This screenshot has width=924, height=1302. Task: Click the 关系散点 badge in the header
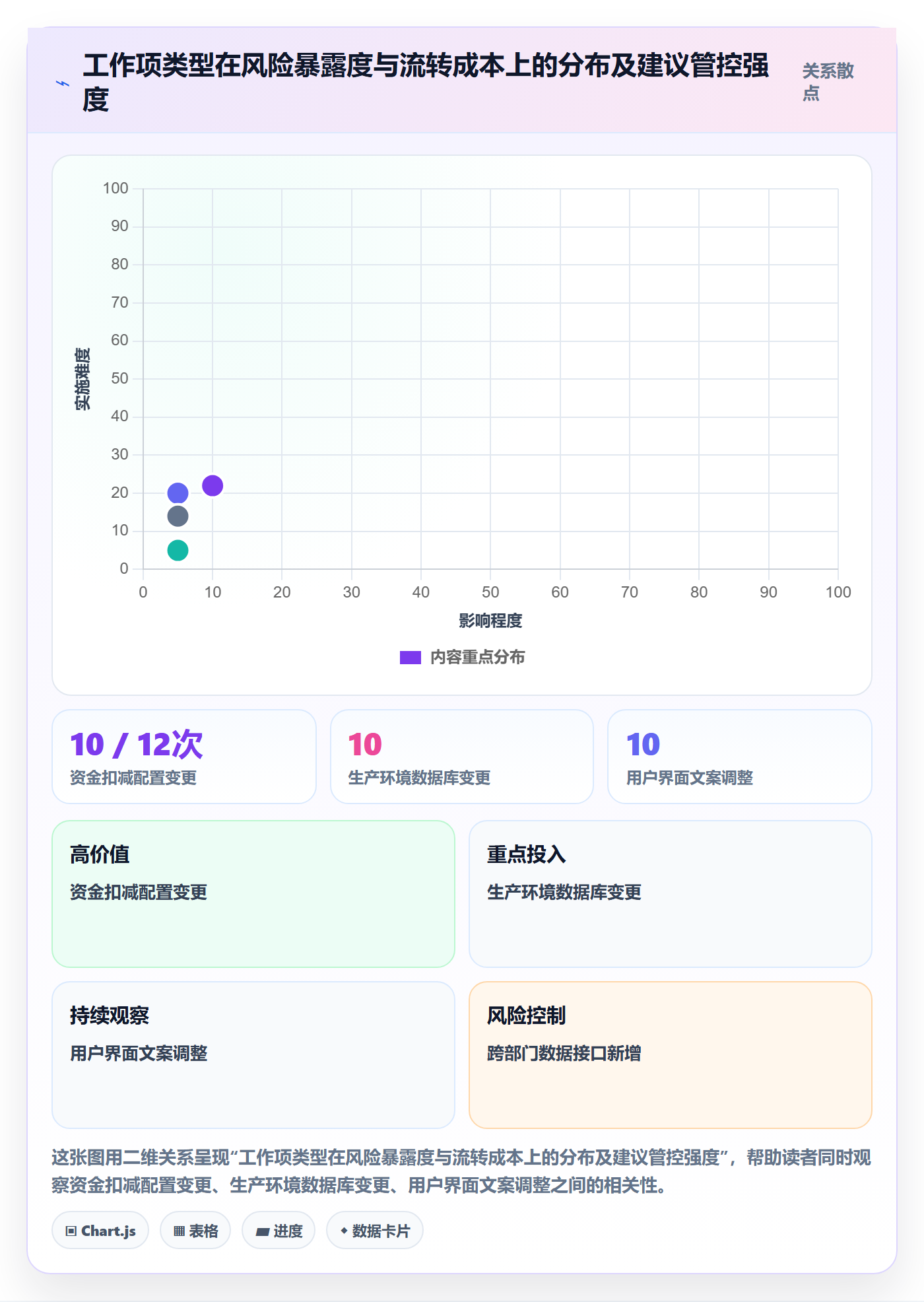point(828,82)
